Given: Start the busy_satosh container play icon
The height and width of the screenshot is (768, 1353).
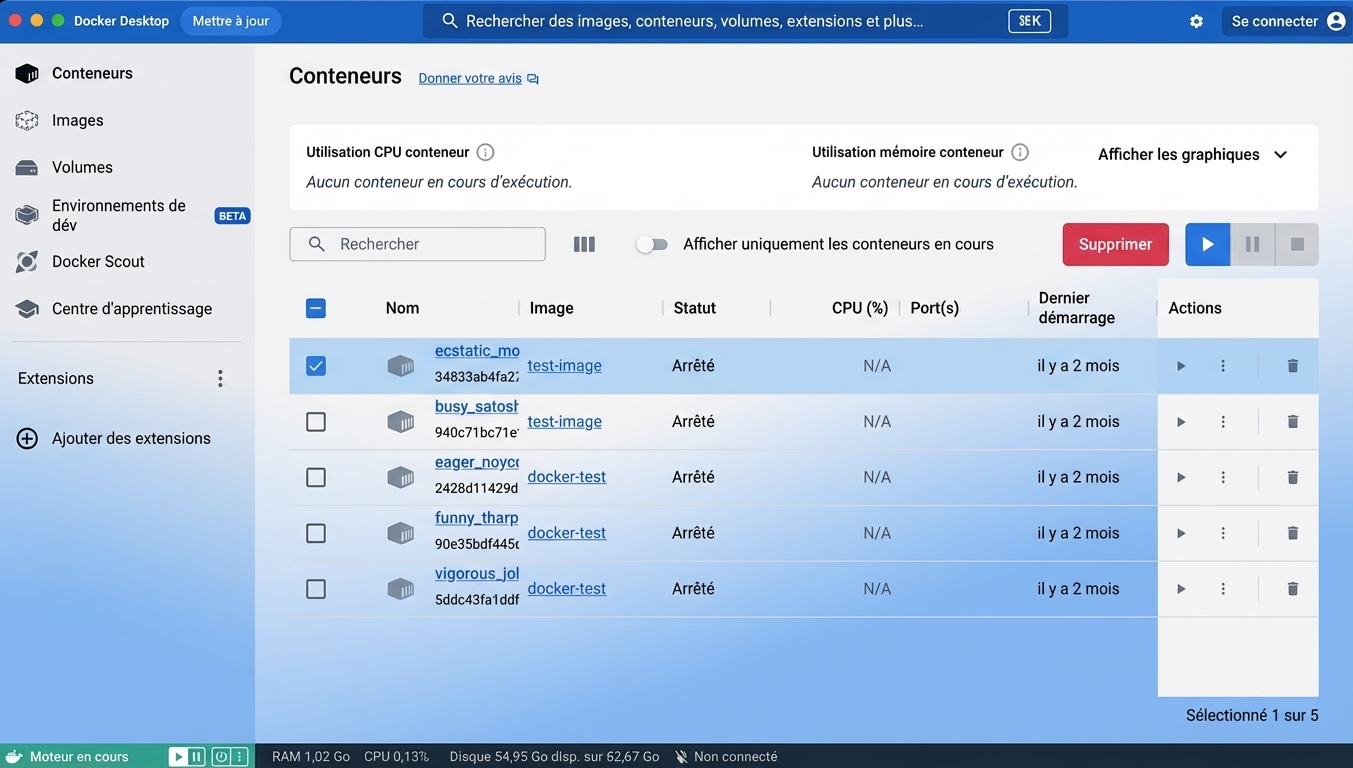Looking at the screenshot, I should [x=1181, y=422].
